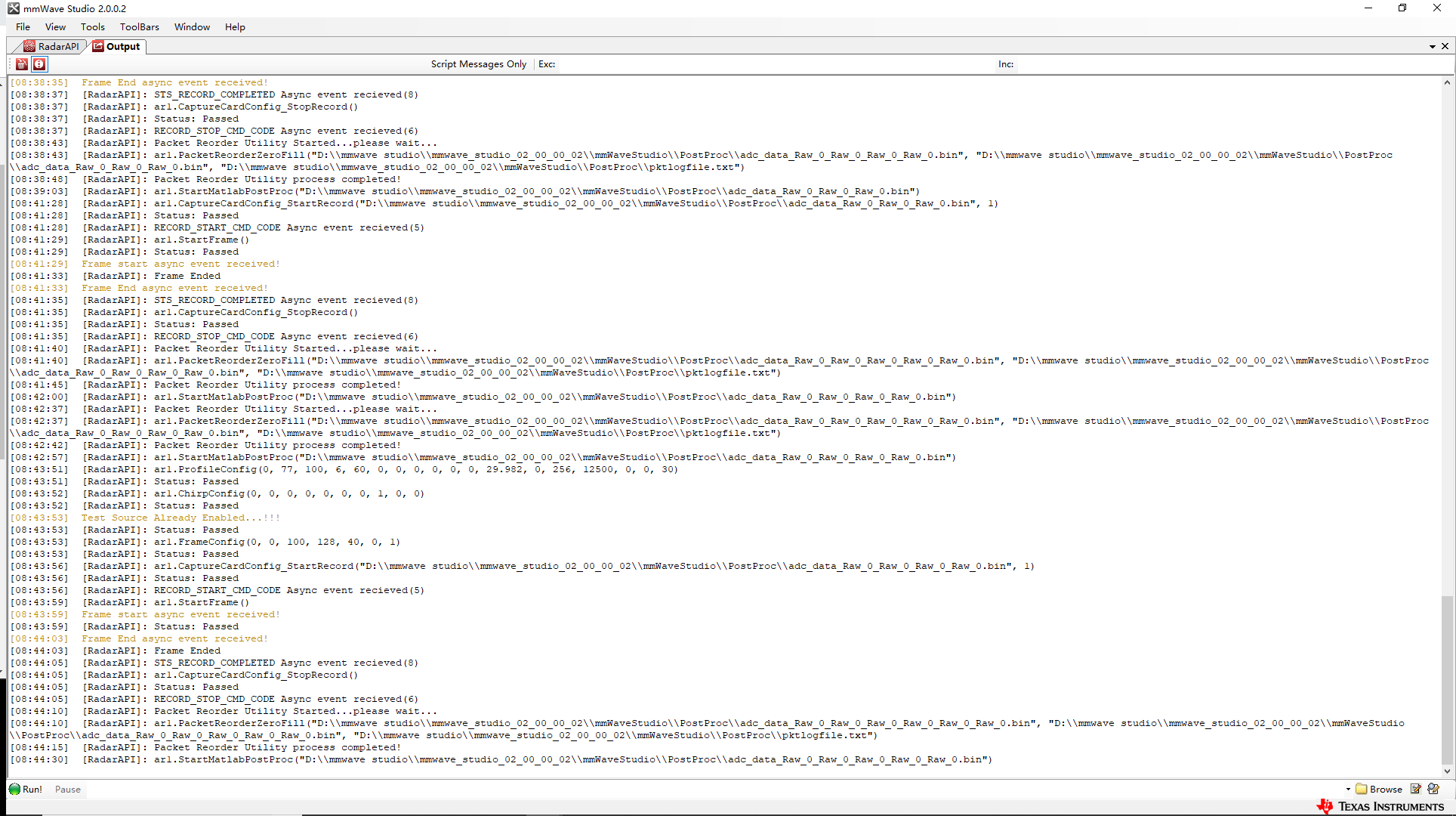Click the 08:38:35 'Frame End async event received!' line

[x=139, y=82]
